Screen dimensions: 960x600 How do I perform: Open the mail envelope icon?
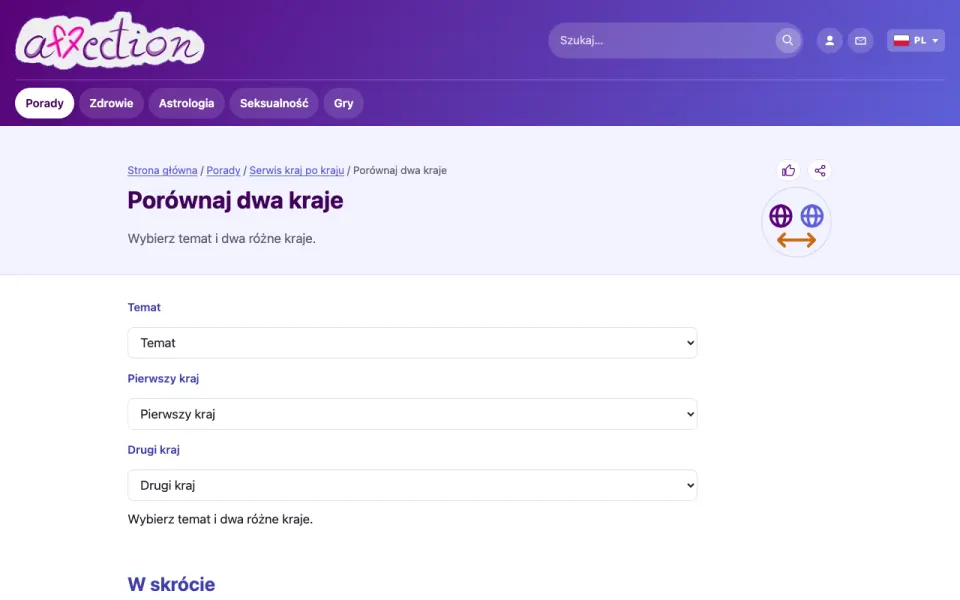(x=861, y=40)
